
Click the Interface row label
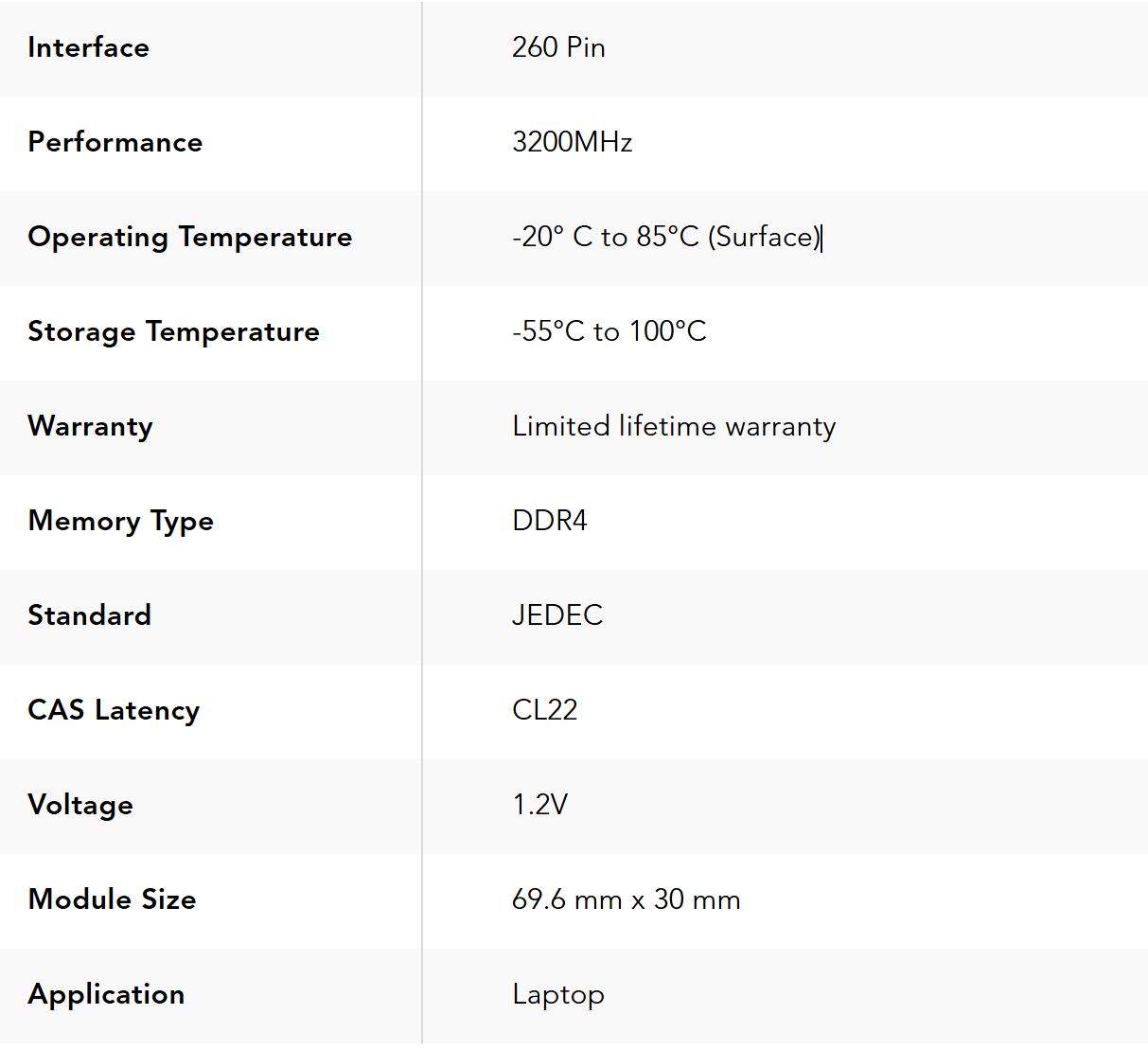[88, 47]
